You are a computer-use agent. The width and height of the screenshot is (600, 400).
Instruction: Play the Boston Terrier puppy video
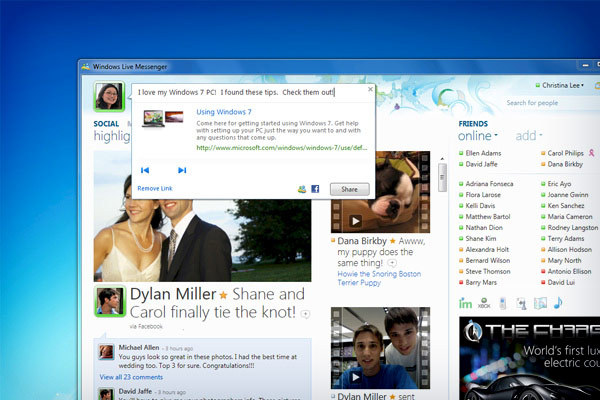(x=354, y=222)
